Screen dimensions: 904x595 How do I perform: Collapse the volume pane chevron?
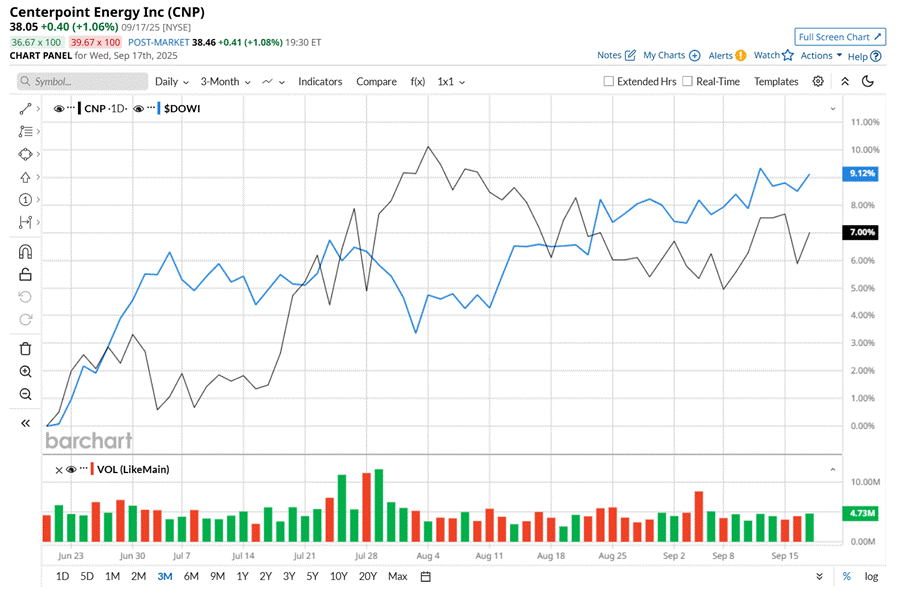(833, 470)
